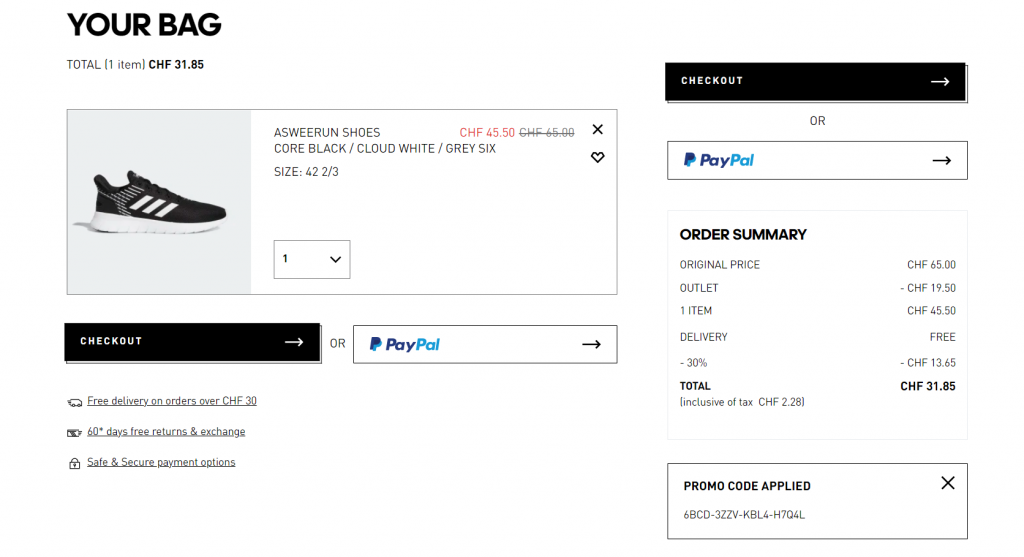Add Asweerun shoes to wishlist with heart

point(598,157)
